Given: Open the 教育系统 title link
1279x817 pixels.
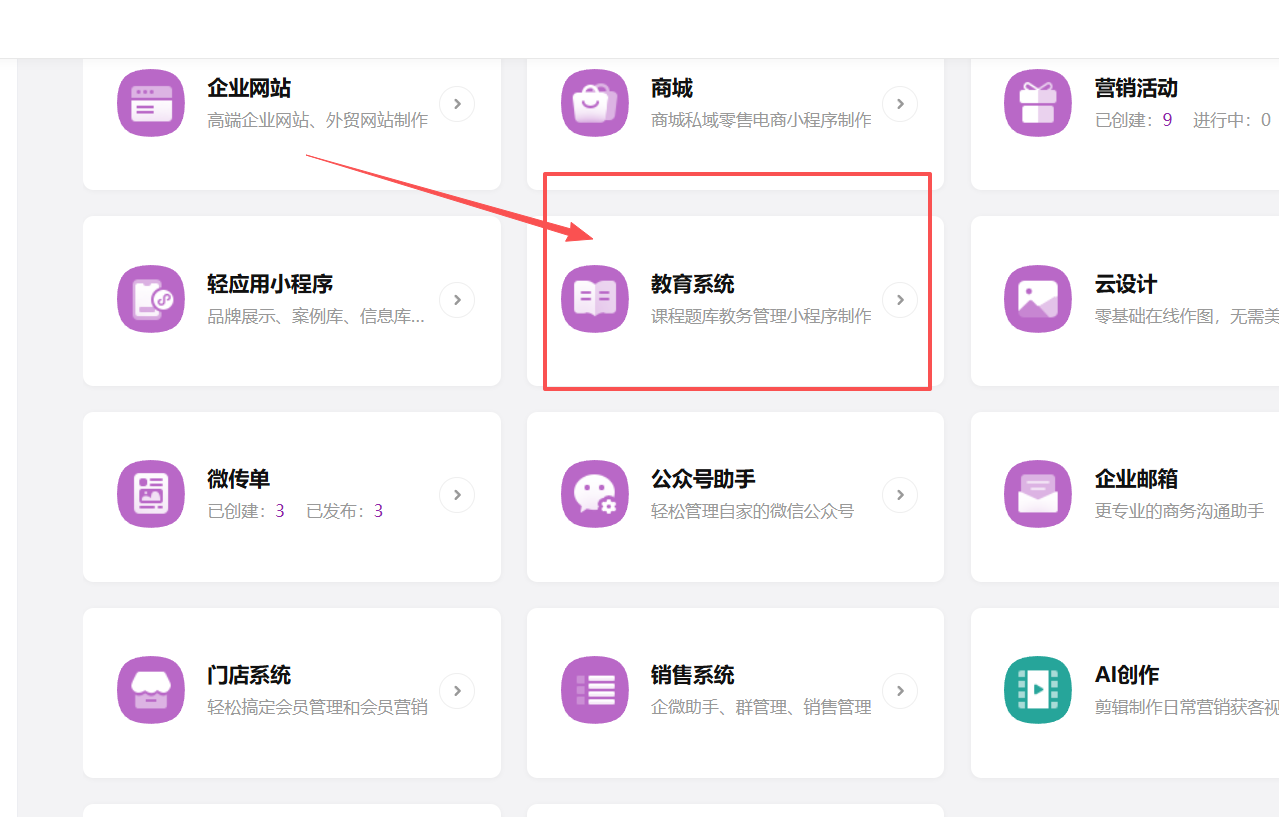Looking at the screenshot, I should [x=693, y=284].
